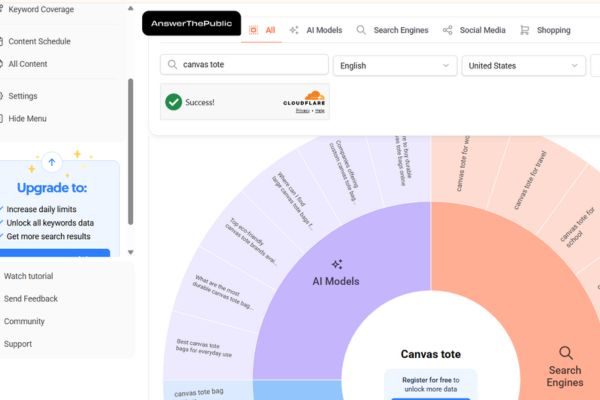The width and height of the screenshot is (600, 400).
Task: Click the Shopping cart icon
Action: (x=525, y=30)
